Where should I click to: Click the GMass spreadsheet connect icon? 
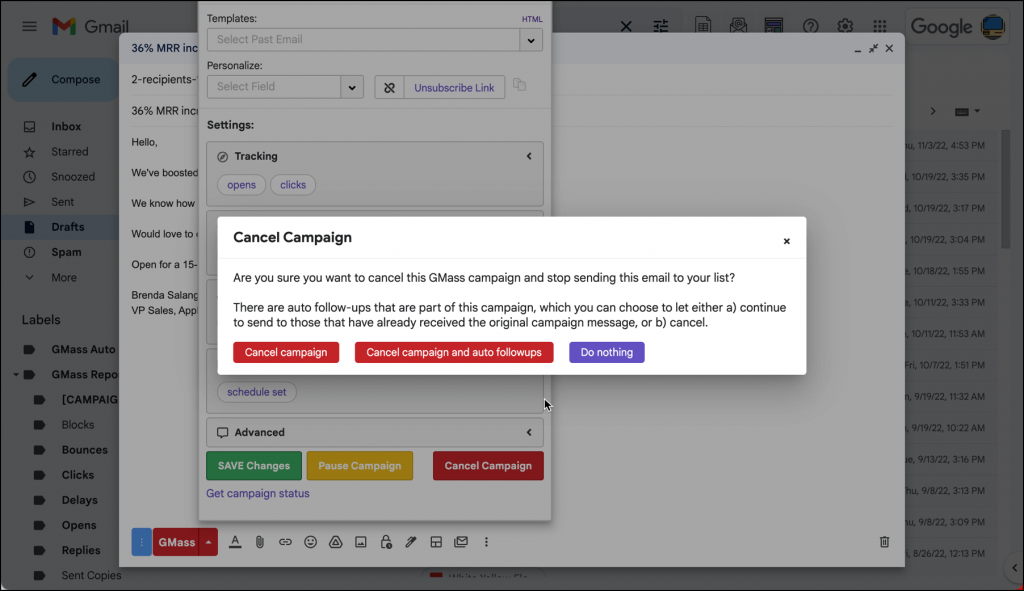point(703,25)
